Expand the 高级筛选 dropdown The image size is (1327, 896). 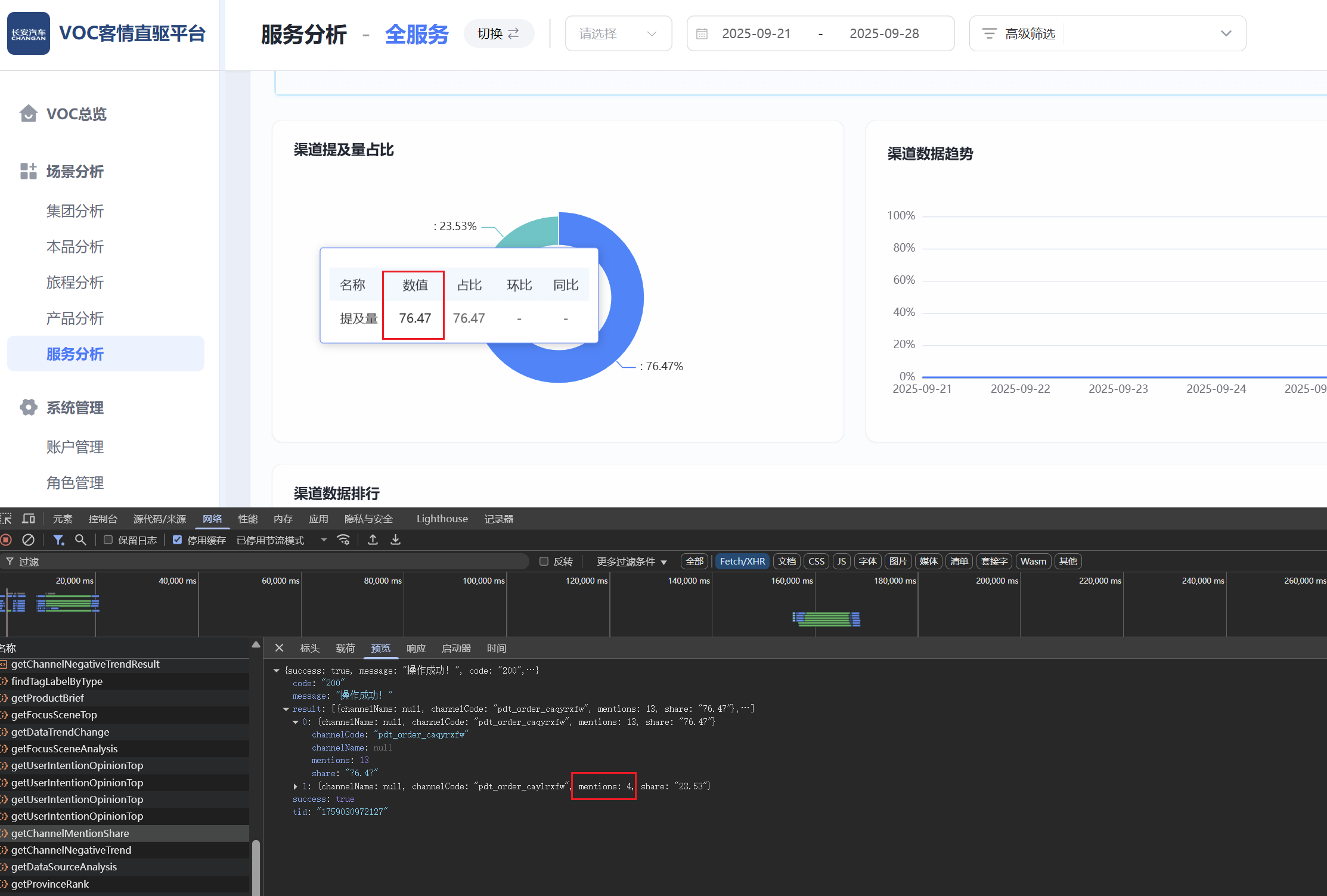1107,34
